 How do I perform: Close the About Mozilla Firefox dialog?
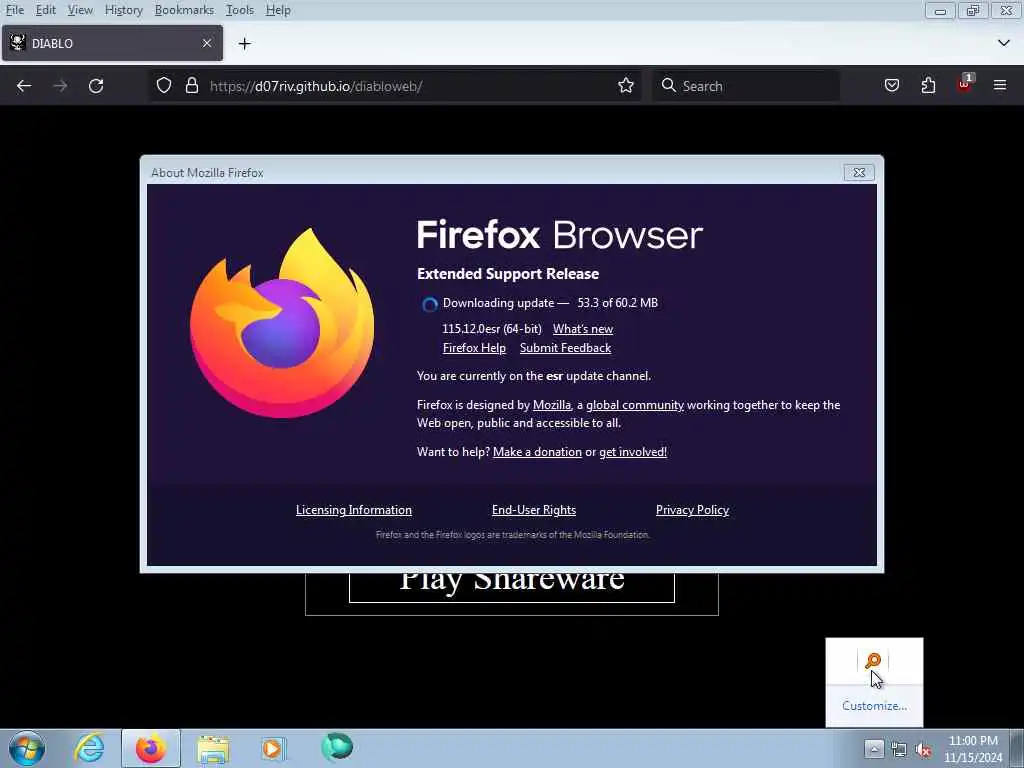[x=859, y=172]
